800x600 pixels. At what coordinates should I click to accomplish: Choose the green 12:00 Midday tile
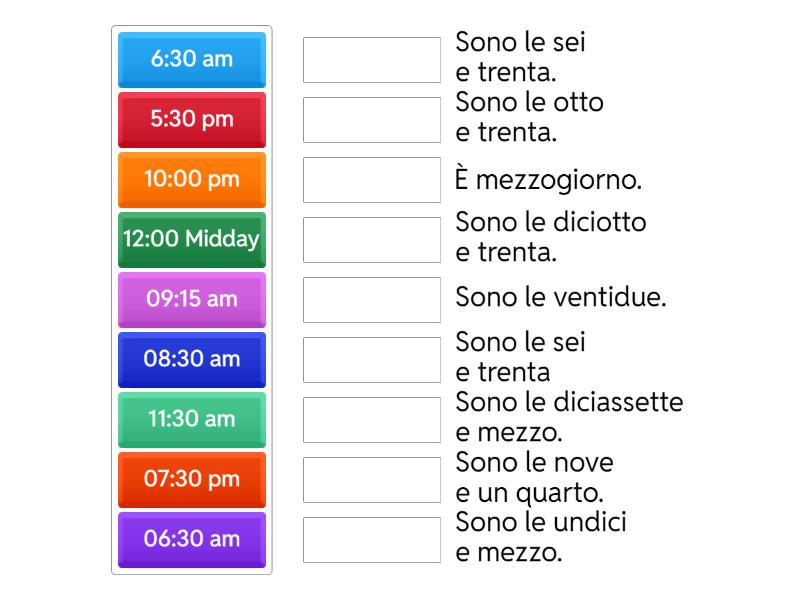[x=191, y=240]
